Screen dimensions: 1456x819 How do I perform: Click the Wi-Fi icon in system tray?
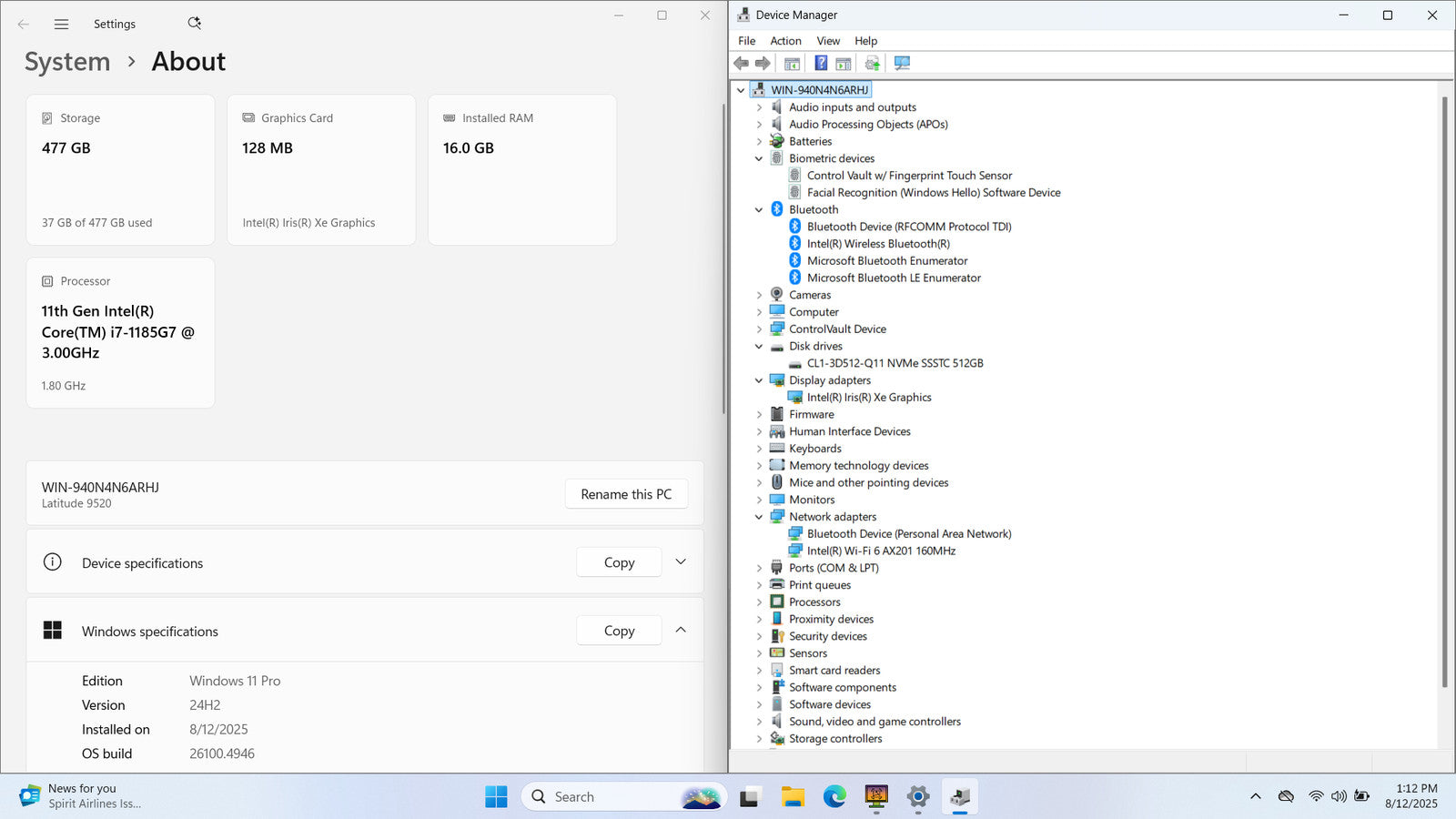click(x=1316, y=796)
